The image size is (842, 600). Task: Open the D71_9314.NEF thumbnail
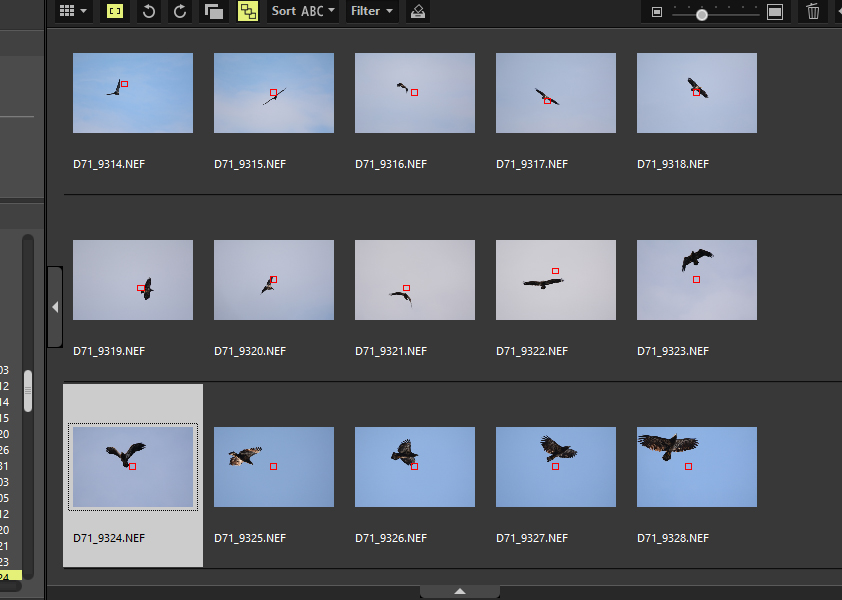point(133,93)
